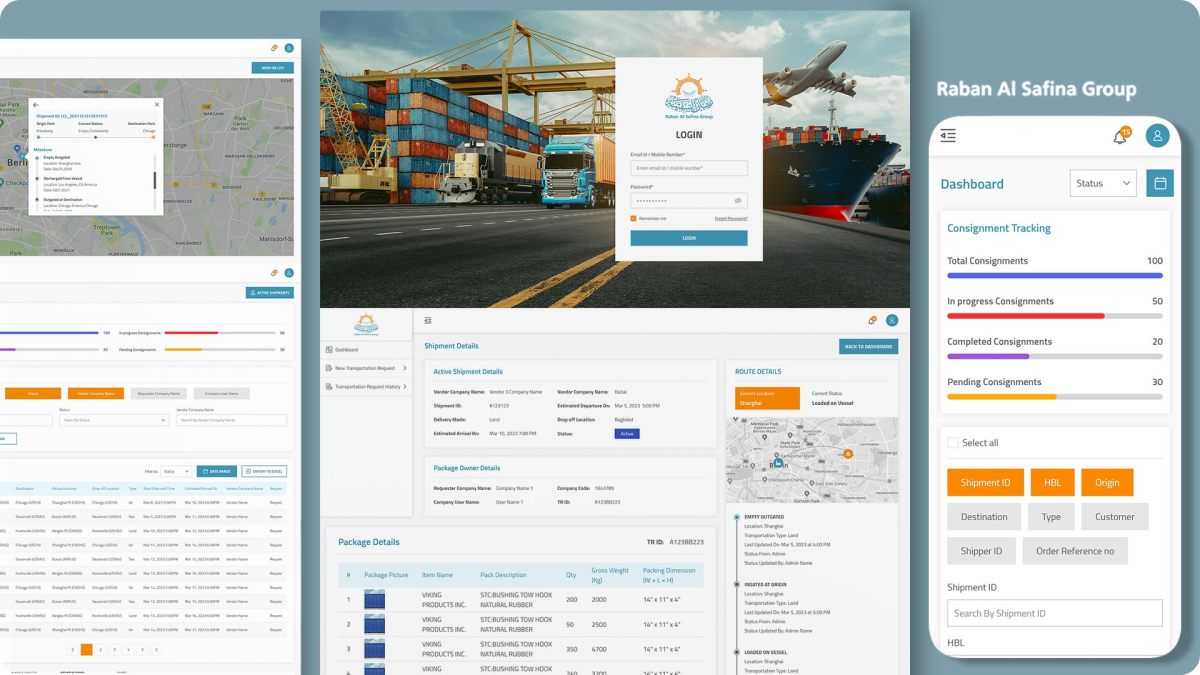Check the Select all checkbox
This screenshot has height=675, width=1200.
point(953,443)
